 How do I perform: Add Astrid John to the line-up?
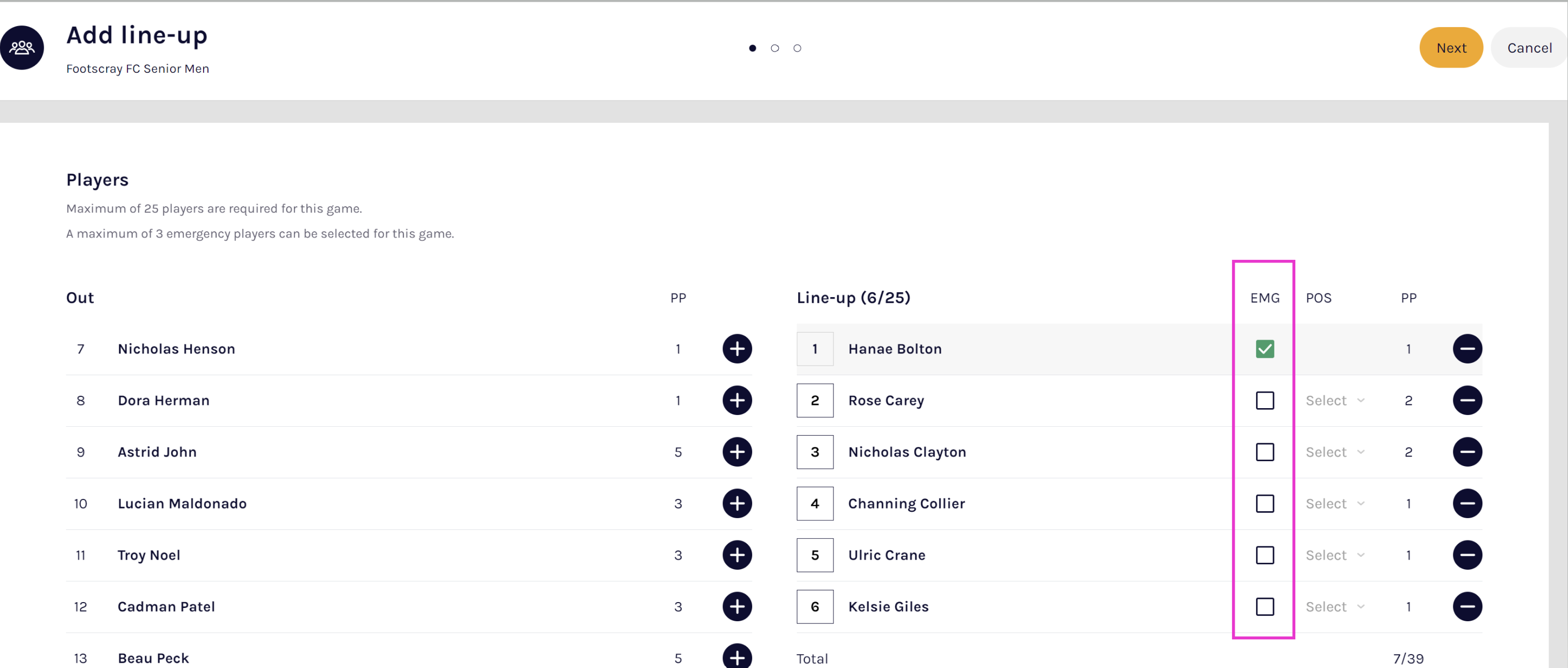coord(737,452)
